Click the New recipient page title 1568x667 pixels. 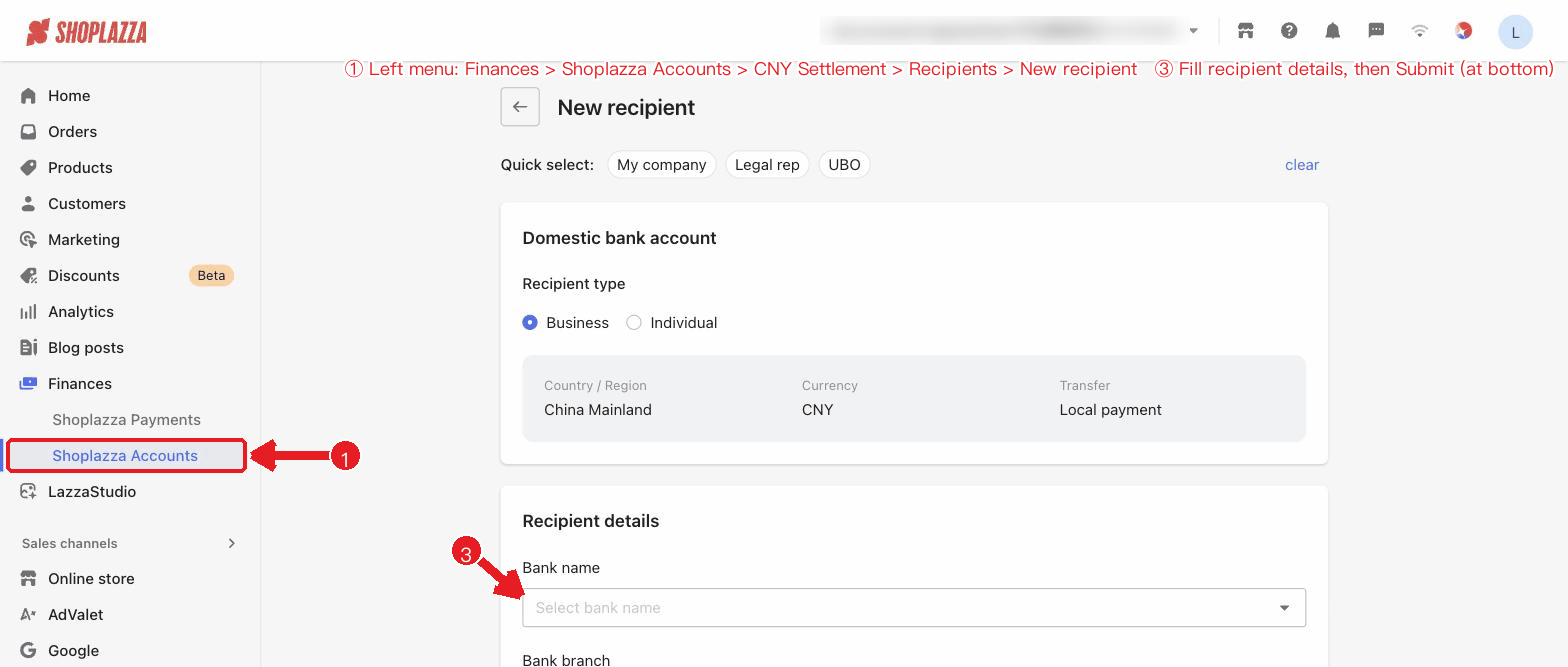[x=626, y=108]
